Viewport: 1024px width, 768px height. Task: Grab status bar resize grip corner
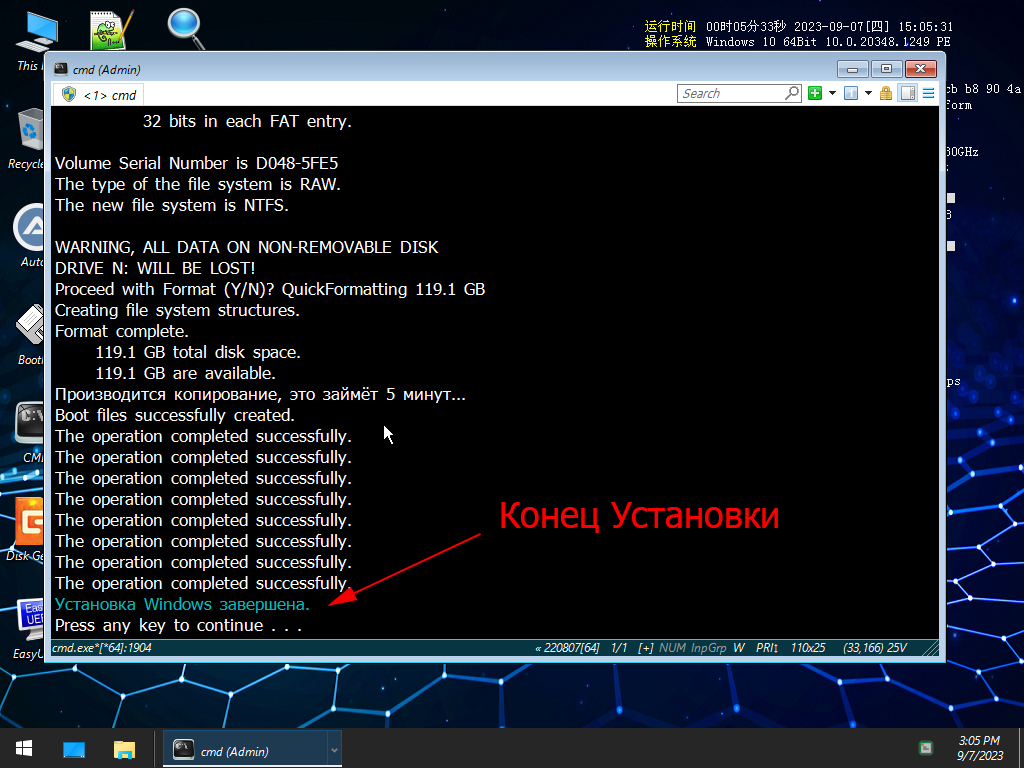[x=930, y=648]
